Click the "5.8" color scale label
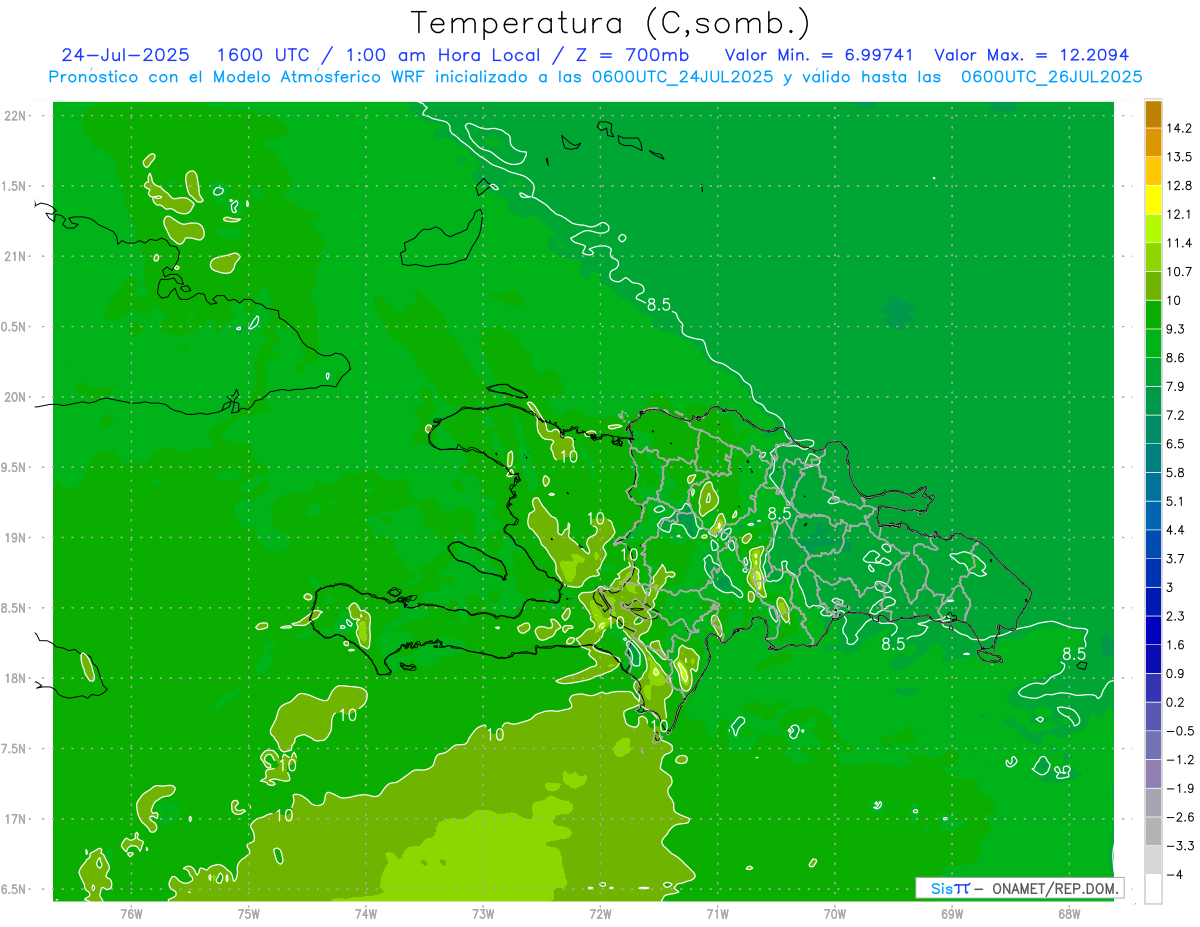1200x927 pixels. pos(1176,472)
